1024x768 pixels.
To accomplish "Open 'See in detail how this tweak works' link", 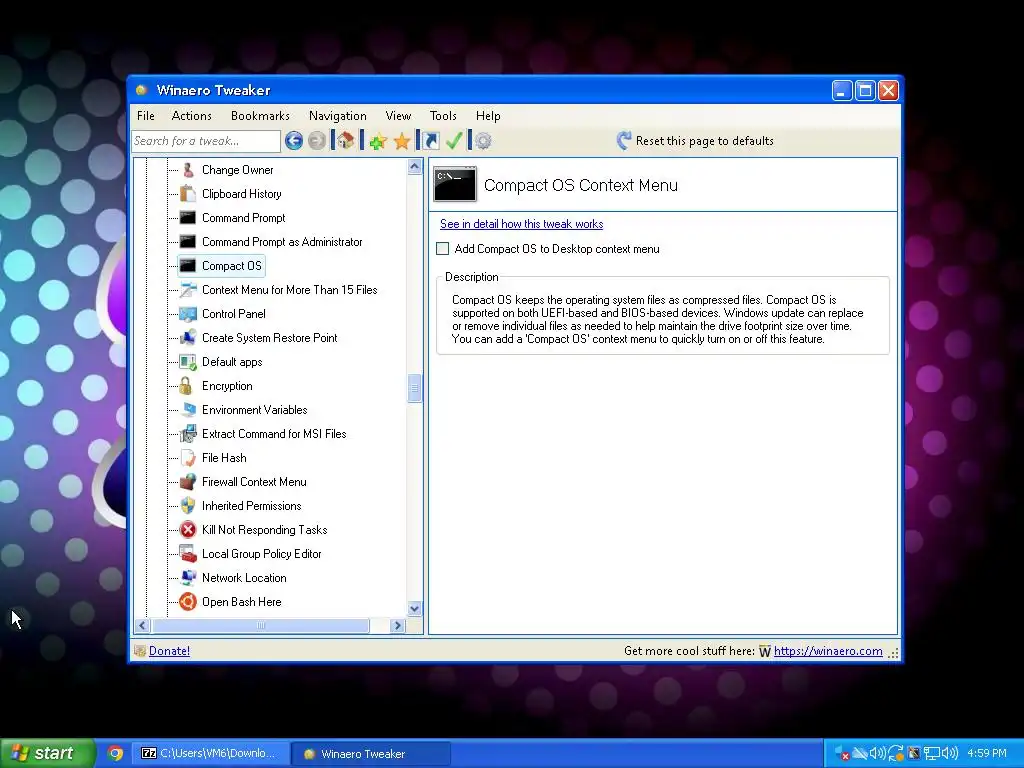I will point(521,224).
